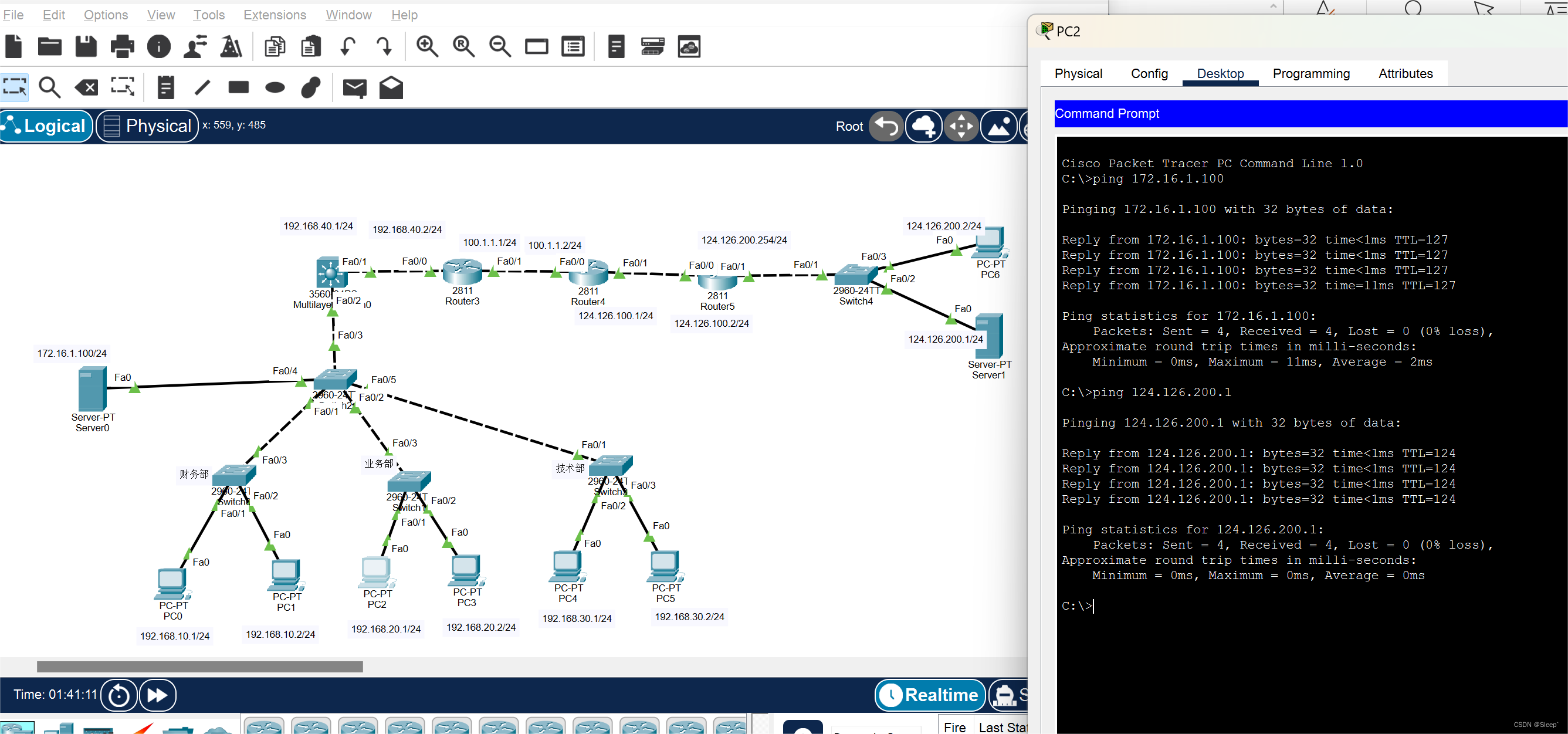Click the Add Simple PDU envelope icon

point(354,87)
